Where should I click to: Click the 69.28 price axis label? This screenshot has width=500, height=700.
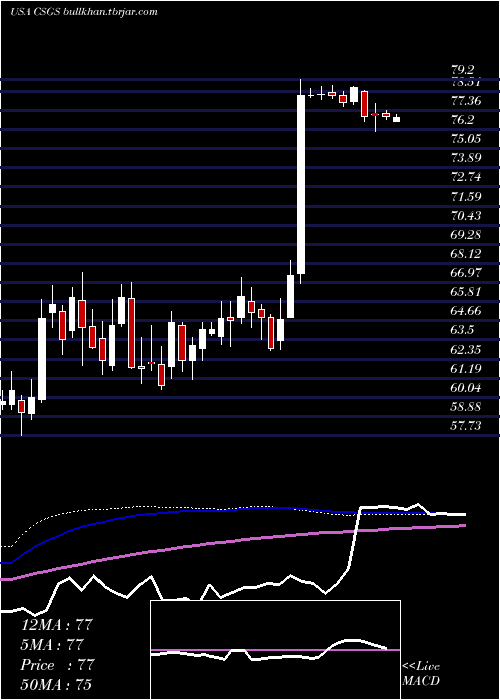pyautogui.click(x=466, y=235)
